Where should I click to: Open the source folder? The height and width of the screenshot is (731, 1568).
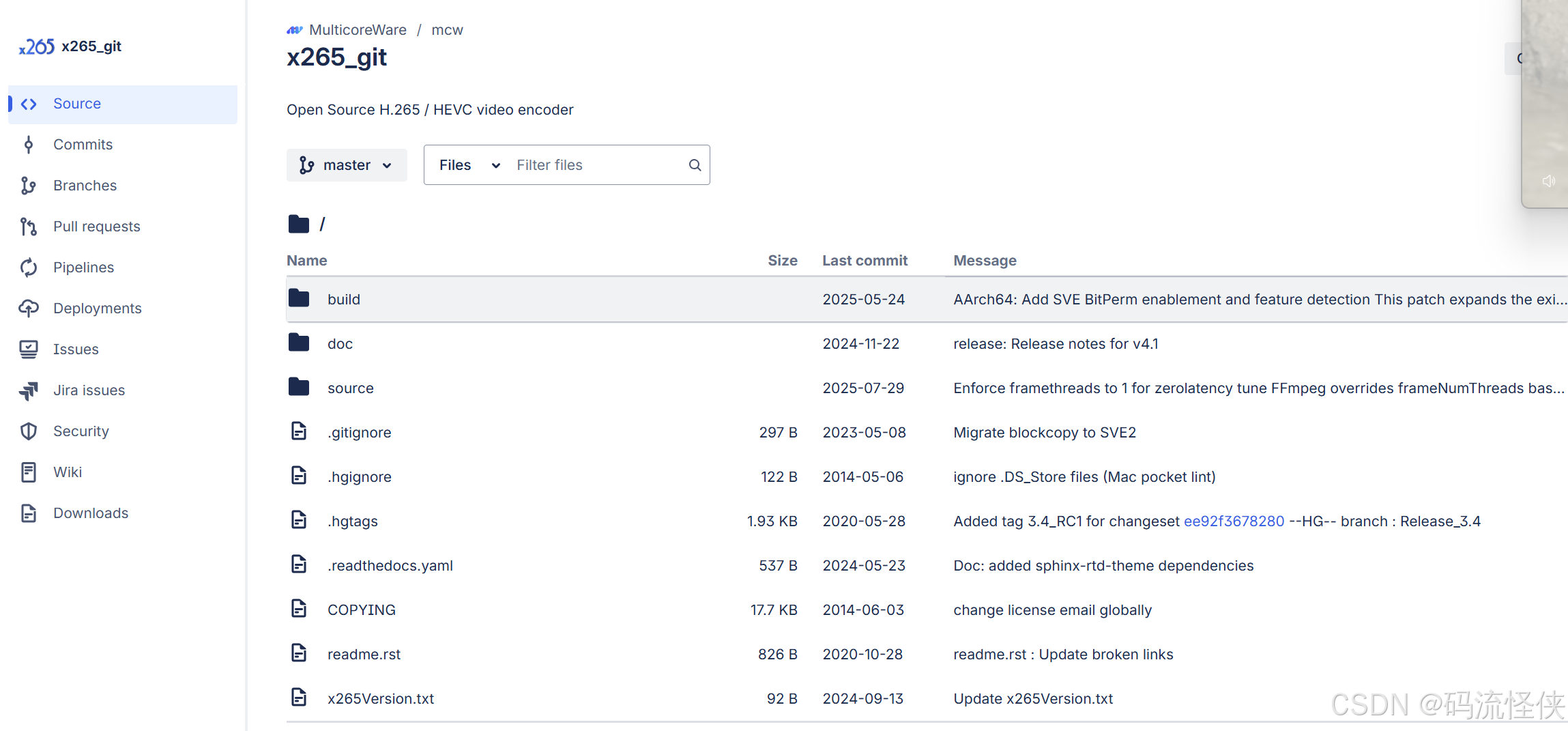(x=351, y=388)
